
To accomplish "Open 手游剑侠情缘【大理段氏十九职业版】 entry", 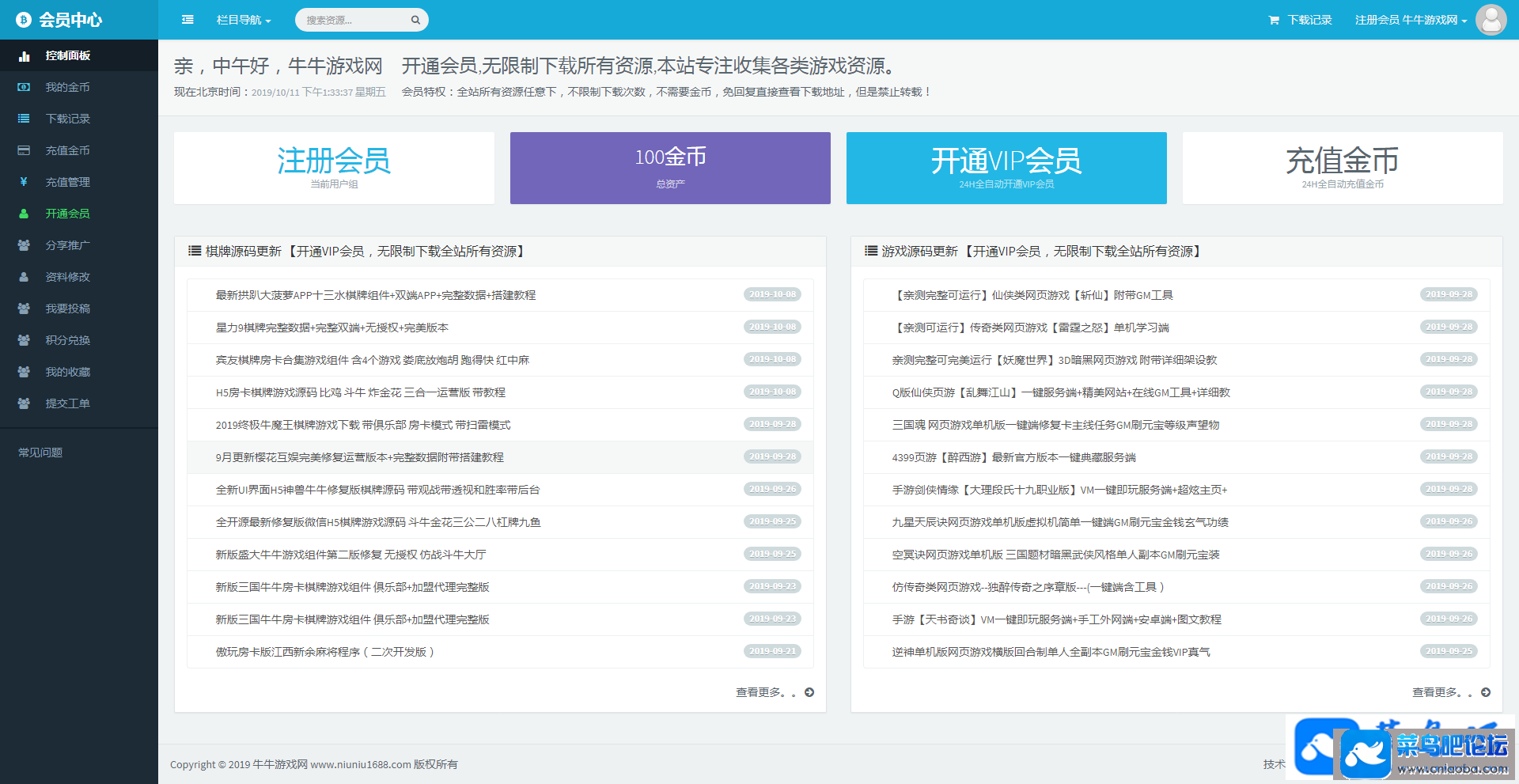I will 1176,490.
